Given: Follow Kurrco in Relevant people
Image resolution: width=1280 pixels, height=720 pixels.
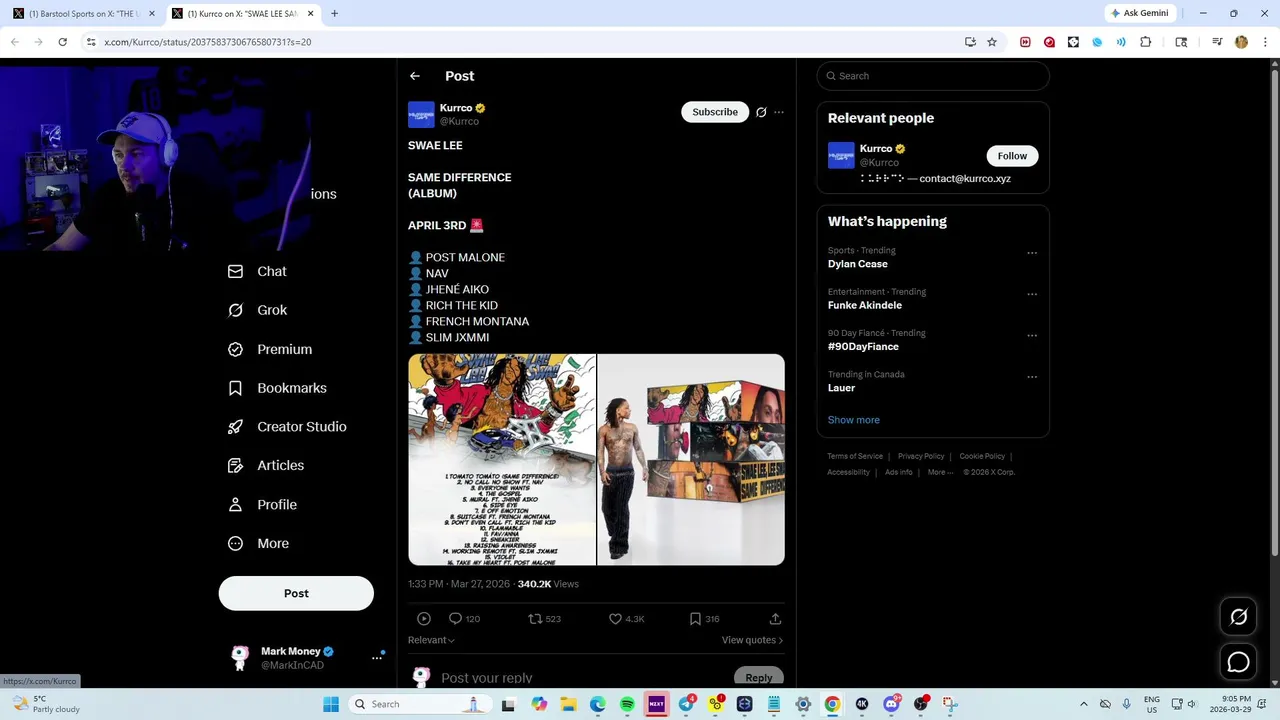Looking at the screenshot, I should pos(1012,156).
